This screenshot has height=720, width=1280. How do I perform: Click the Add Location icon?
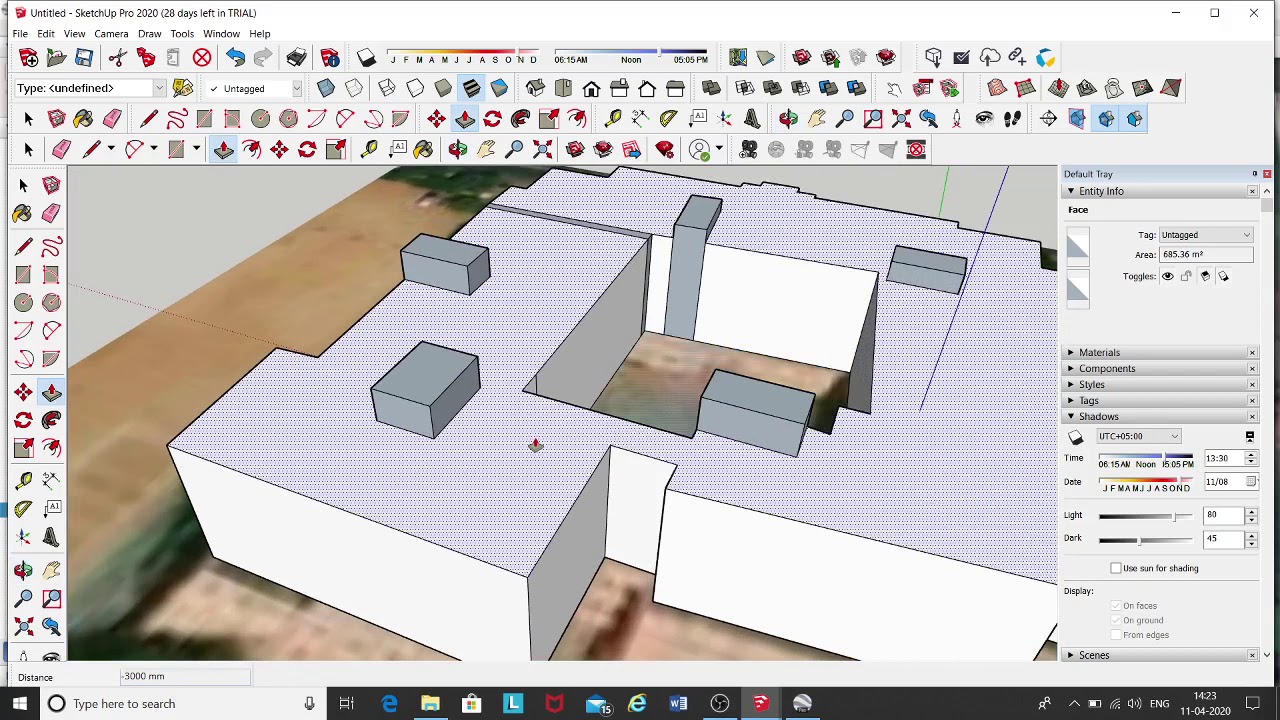(x=737, y=58)
